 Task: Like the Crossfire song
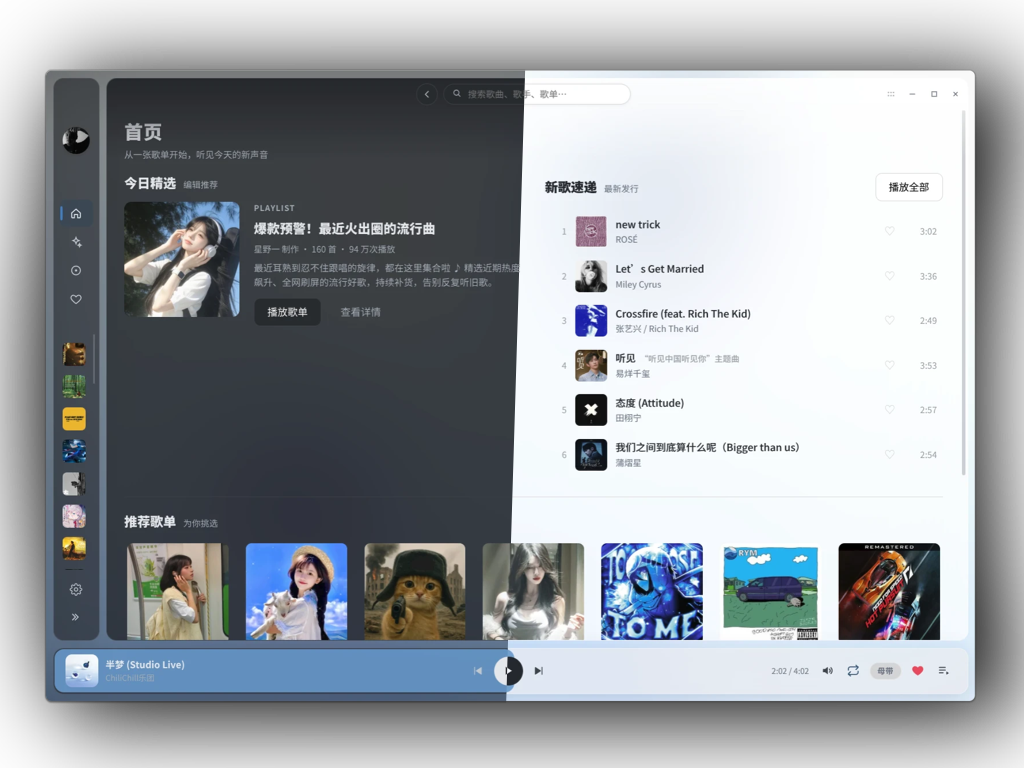[x=889, y=320]
